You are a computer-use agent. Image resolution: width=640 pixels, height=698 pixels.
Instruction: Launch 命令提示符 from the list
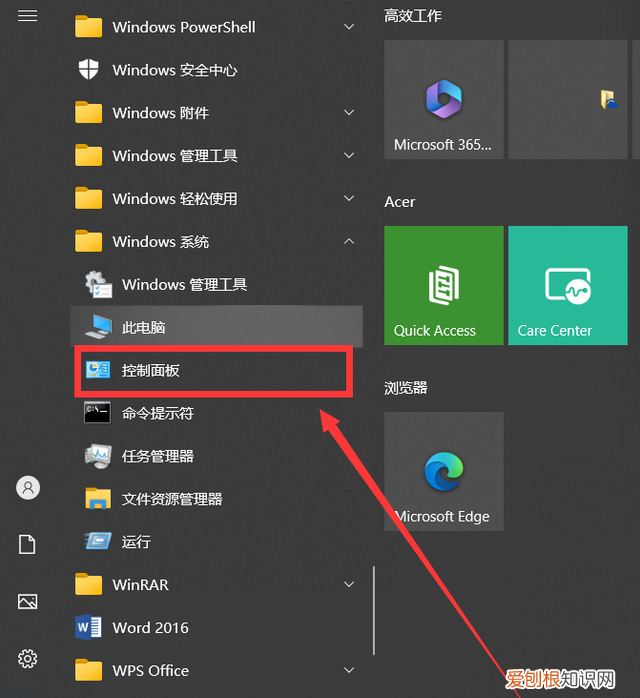(216, 413)
